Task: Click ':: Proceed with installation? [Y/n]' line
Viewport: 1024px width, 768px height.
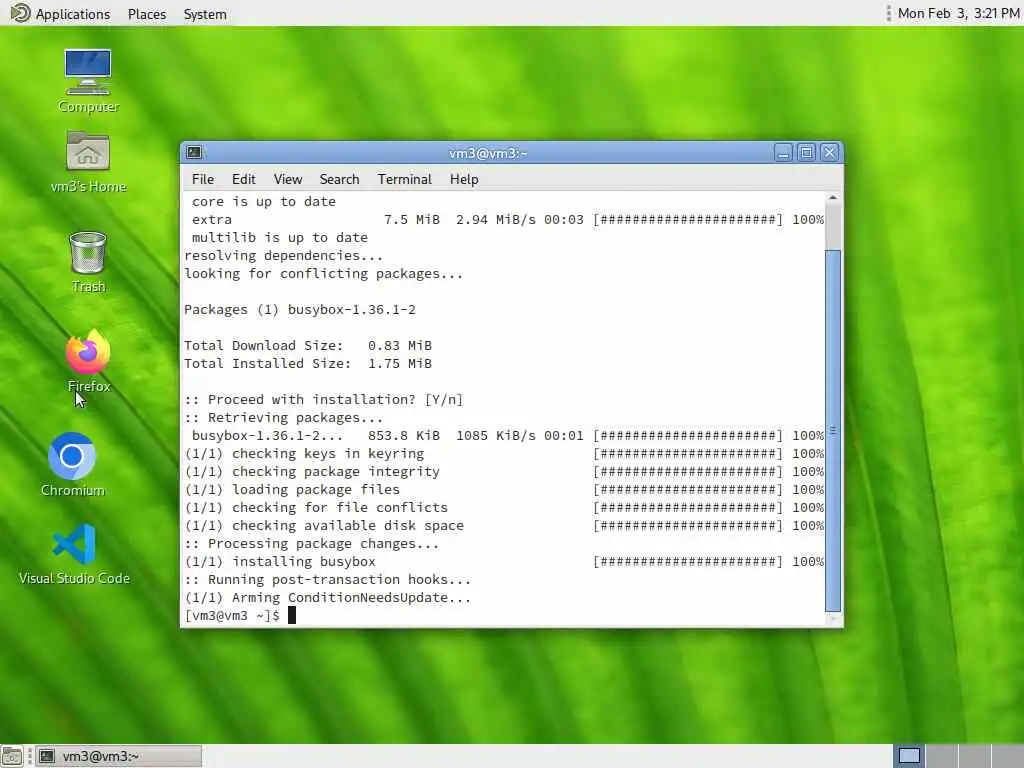Action: coord(323,400)
